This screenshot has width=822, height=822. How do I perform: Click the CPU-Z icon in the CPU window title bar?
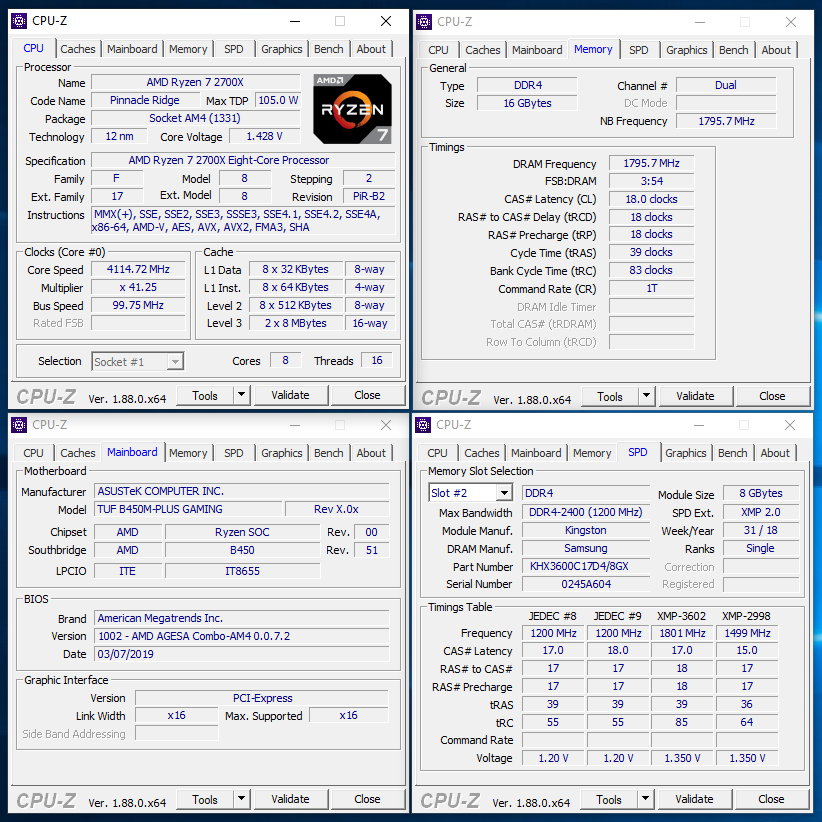pos(19,21)
